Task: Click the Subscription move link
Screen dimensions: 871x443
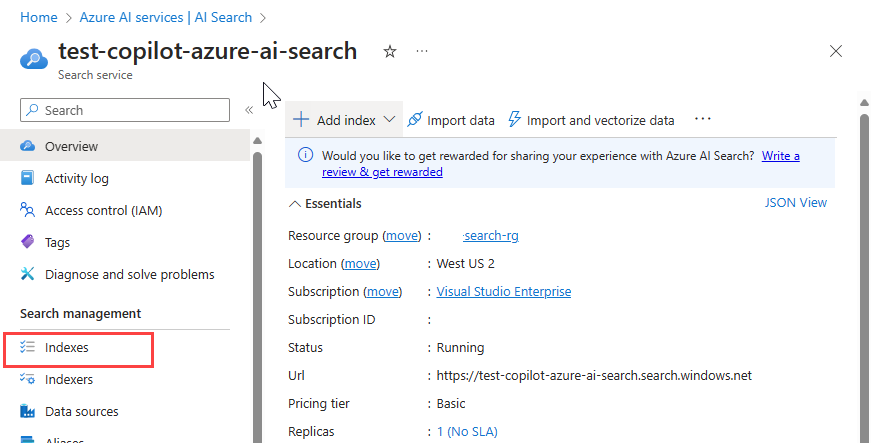Action: 383,291
